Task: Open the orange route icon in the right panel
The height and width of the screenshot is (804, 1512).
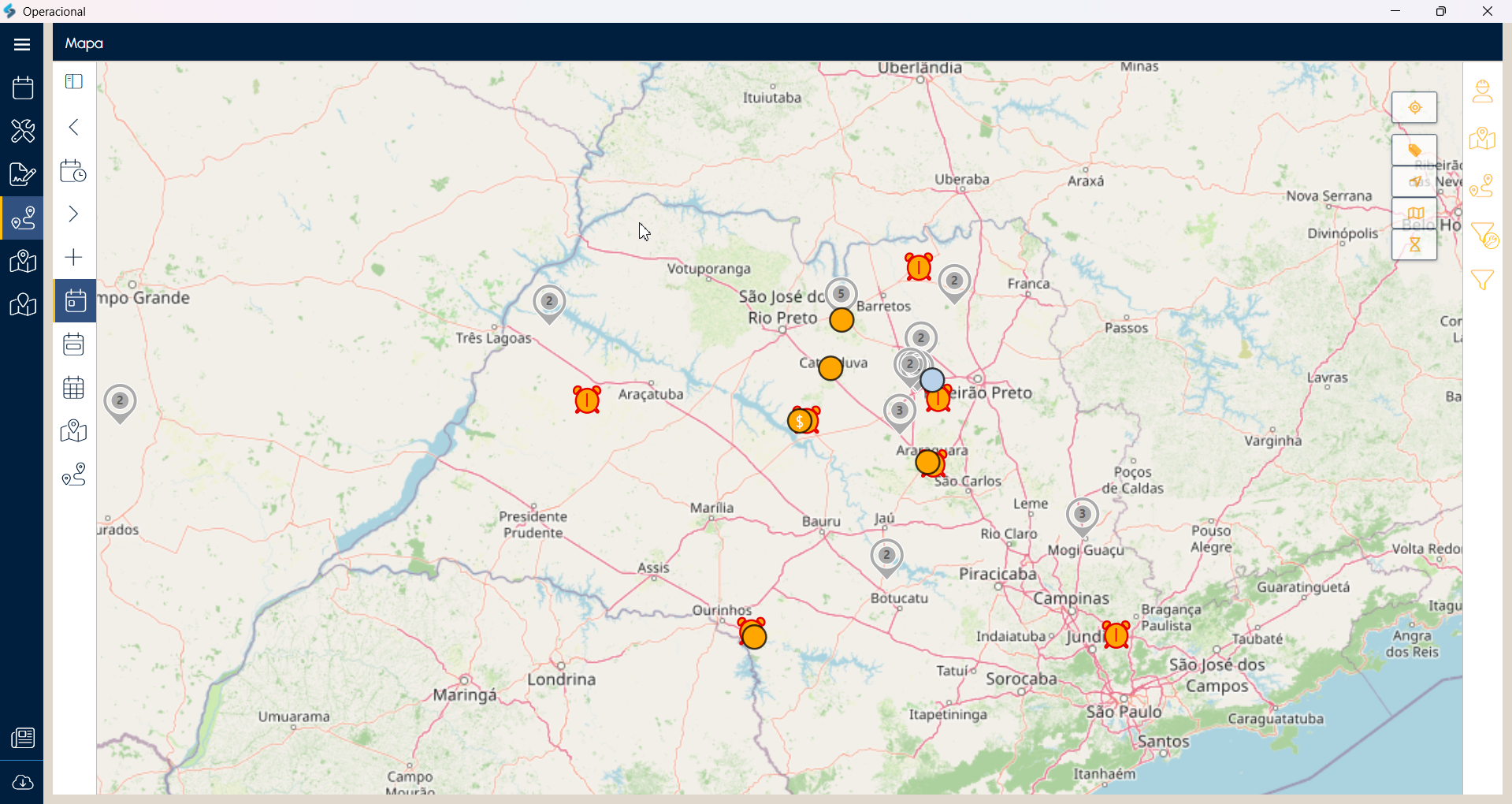Action: [1483, 186]
